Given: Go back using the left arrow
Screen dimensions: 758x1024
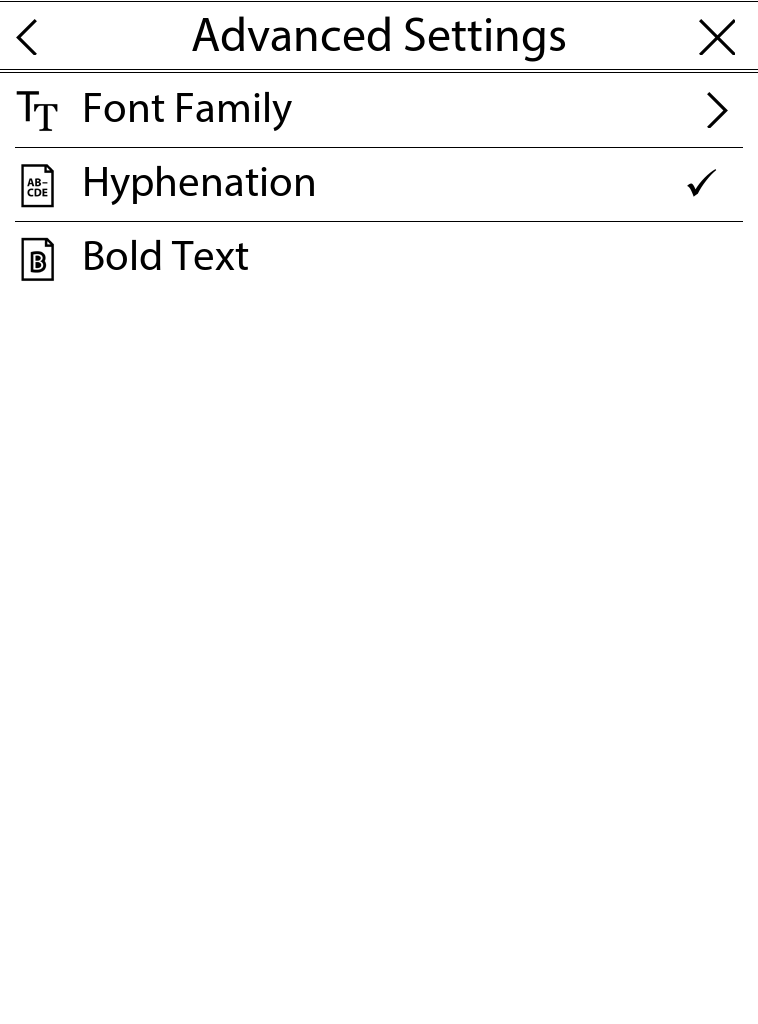Looking at the screenshot, I should pos(28,38).
